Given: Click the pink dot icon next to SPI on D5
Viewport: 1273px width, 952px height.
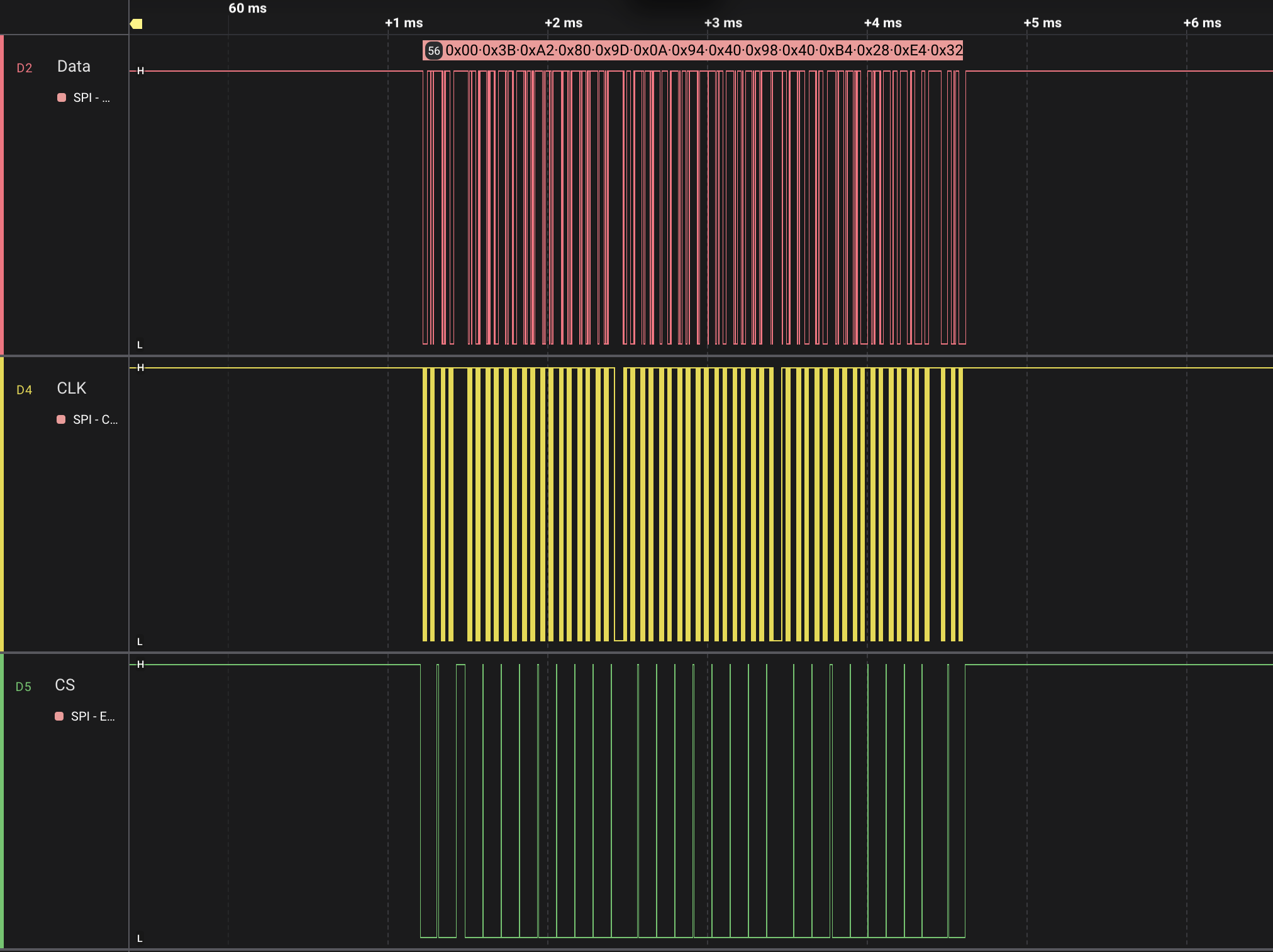Looking at the screenshot, I should [x=61, y=716].
